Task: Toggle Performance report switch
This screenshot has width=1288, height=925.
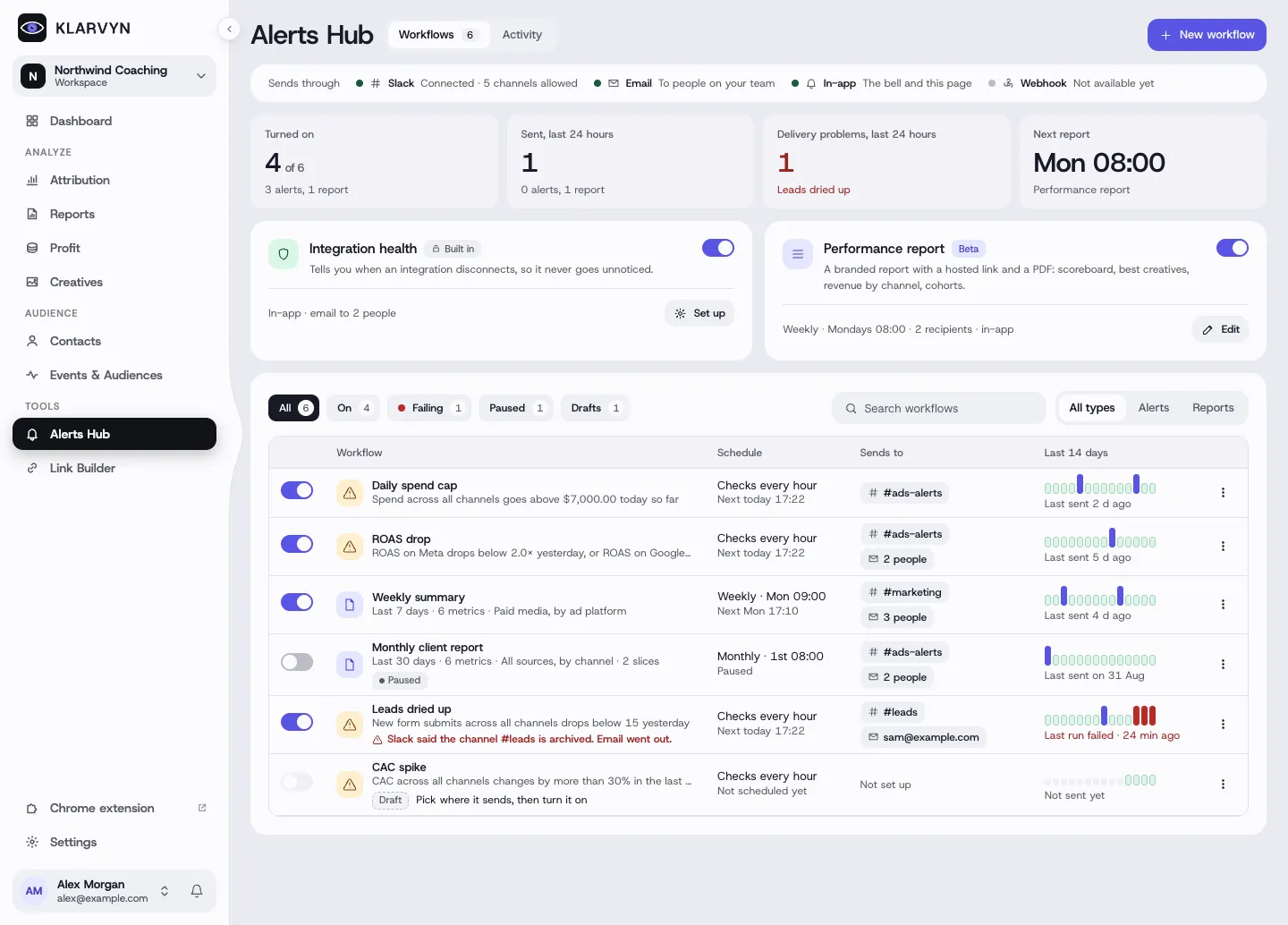Action: click(x=1233, y=248)
